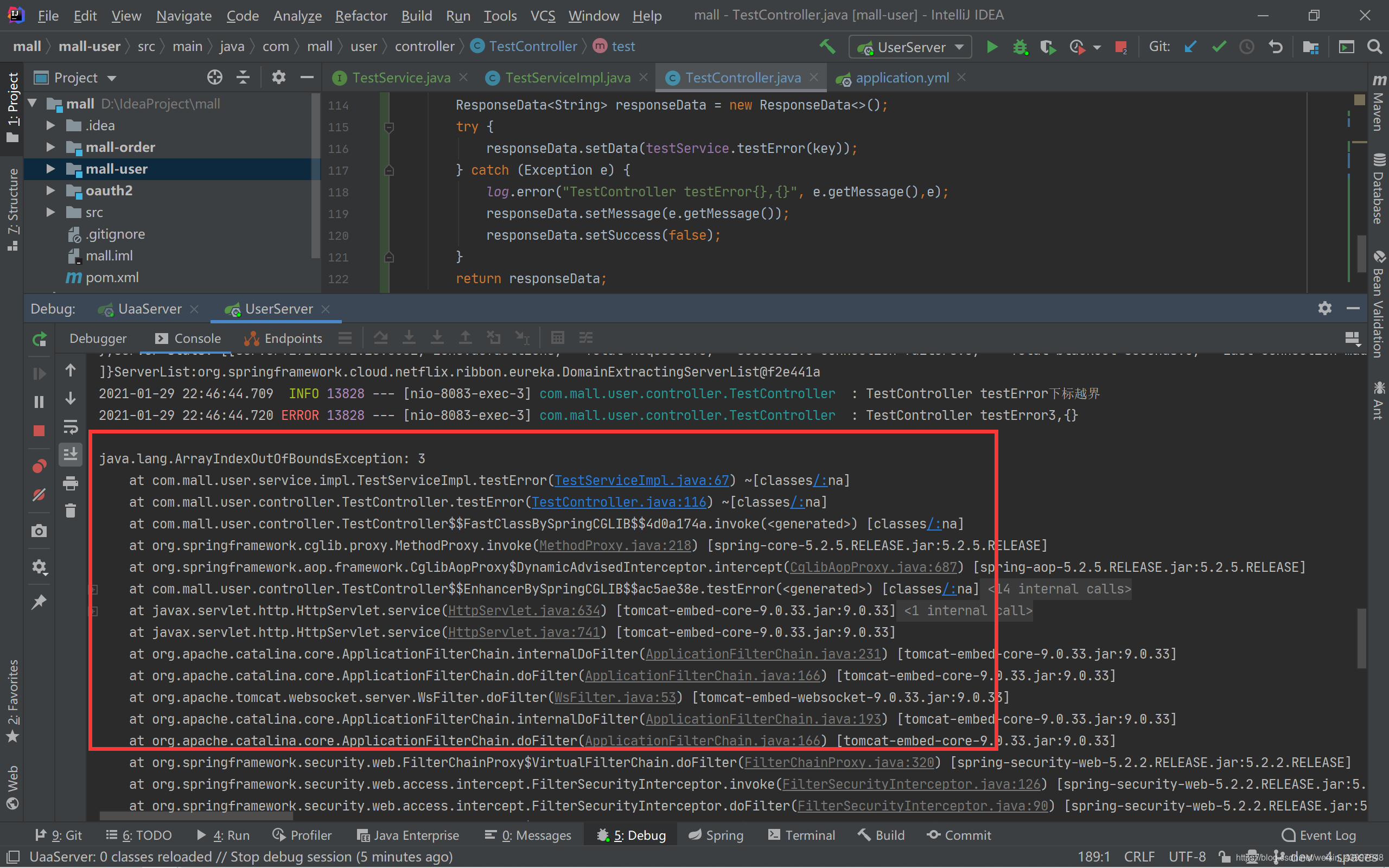Collapse the mall root project node

tap(33, 103)
